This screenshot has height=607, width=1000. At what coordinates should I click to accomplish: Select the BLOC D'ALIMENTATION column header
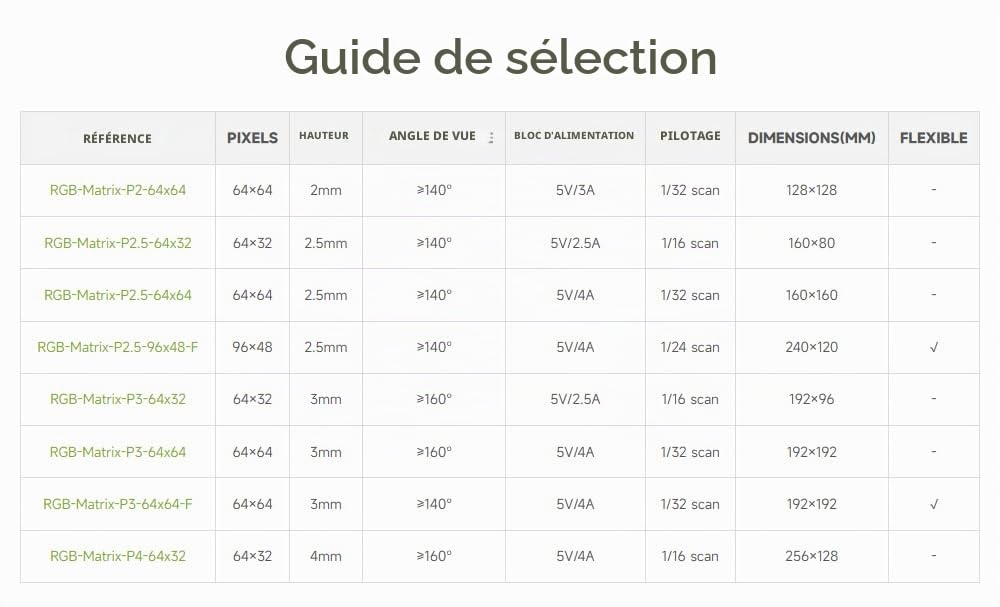(574, 136)
